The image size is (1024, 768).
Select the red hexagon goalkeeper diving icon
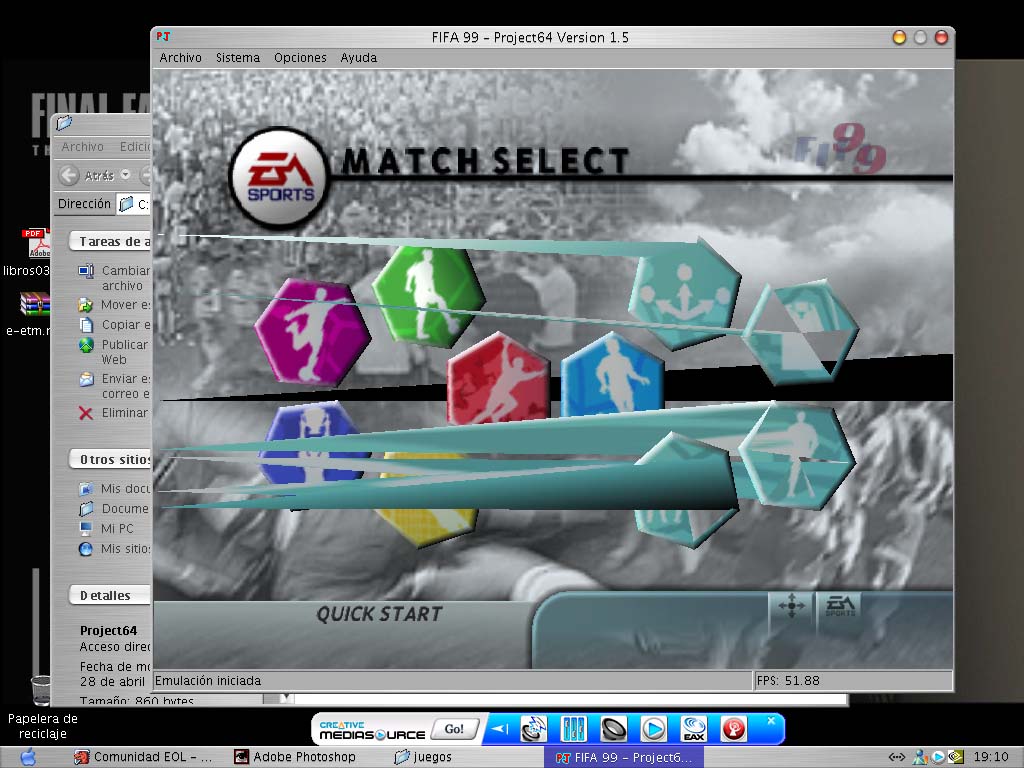[x=498, y=377]
